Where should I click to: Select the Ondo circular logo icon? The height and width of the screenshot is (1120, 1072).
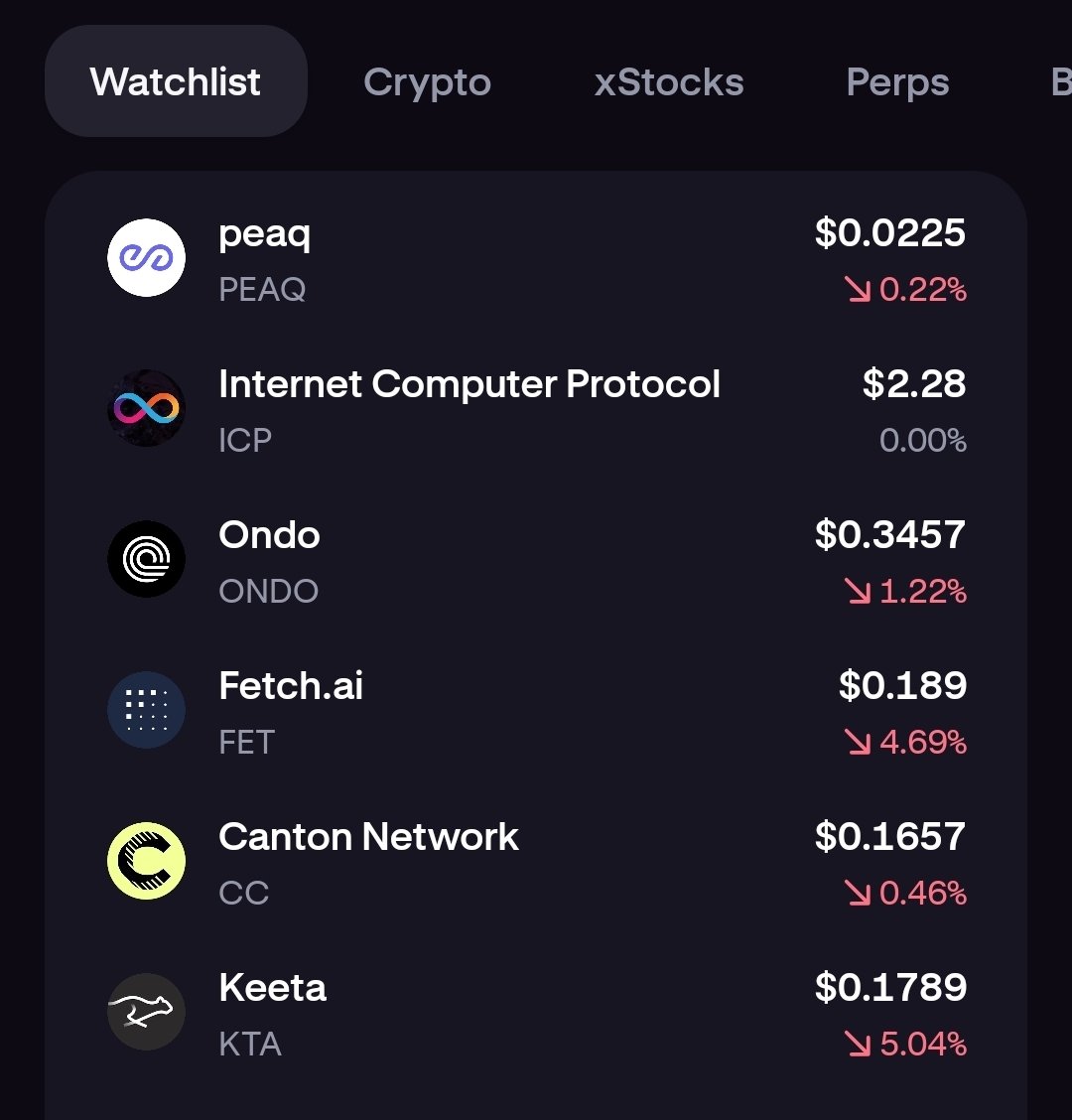tap(147, 559)
